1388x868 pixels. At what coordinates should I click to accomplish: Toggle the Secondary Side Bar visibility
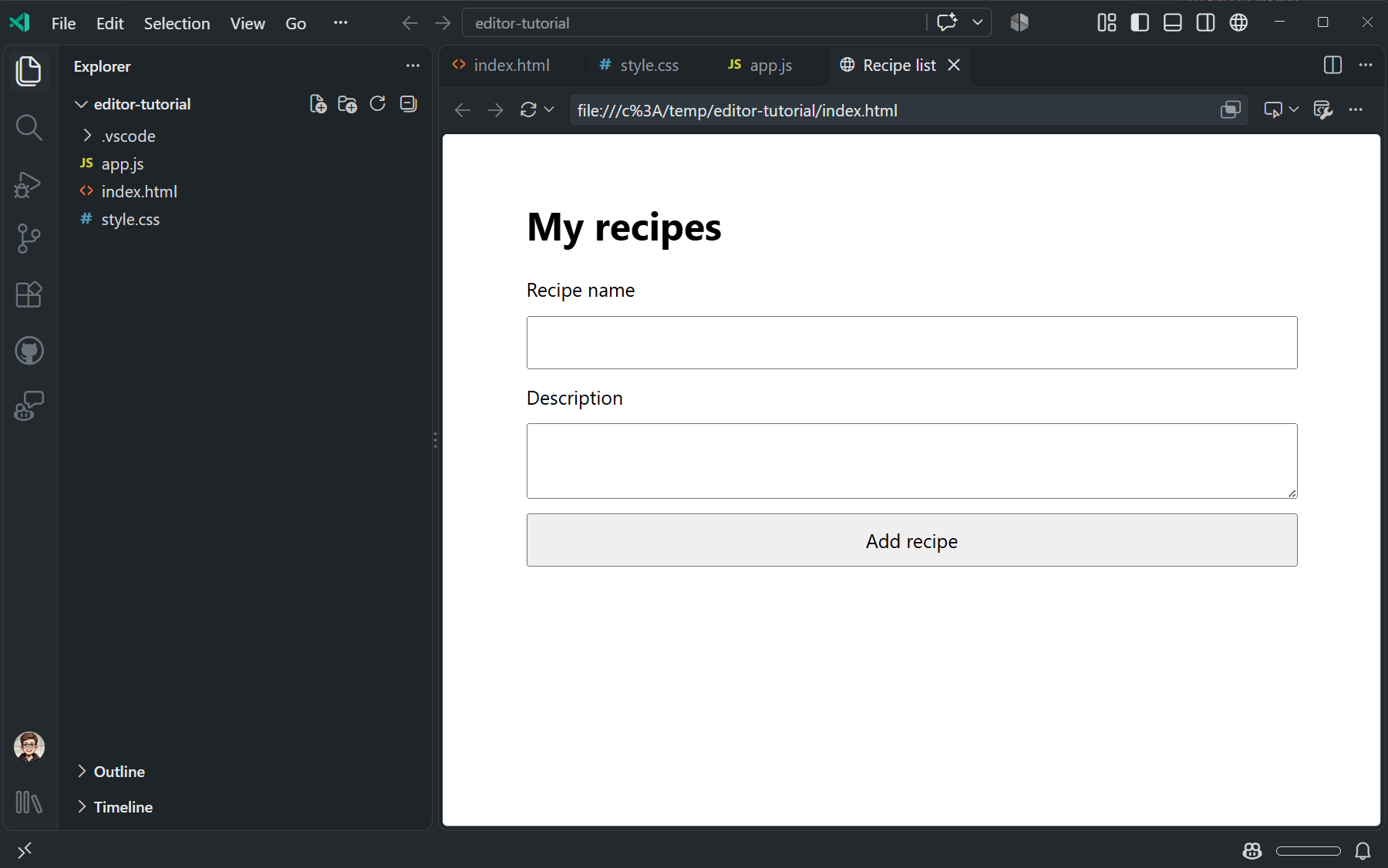coord(1206,23)
